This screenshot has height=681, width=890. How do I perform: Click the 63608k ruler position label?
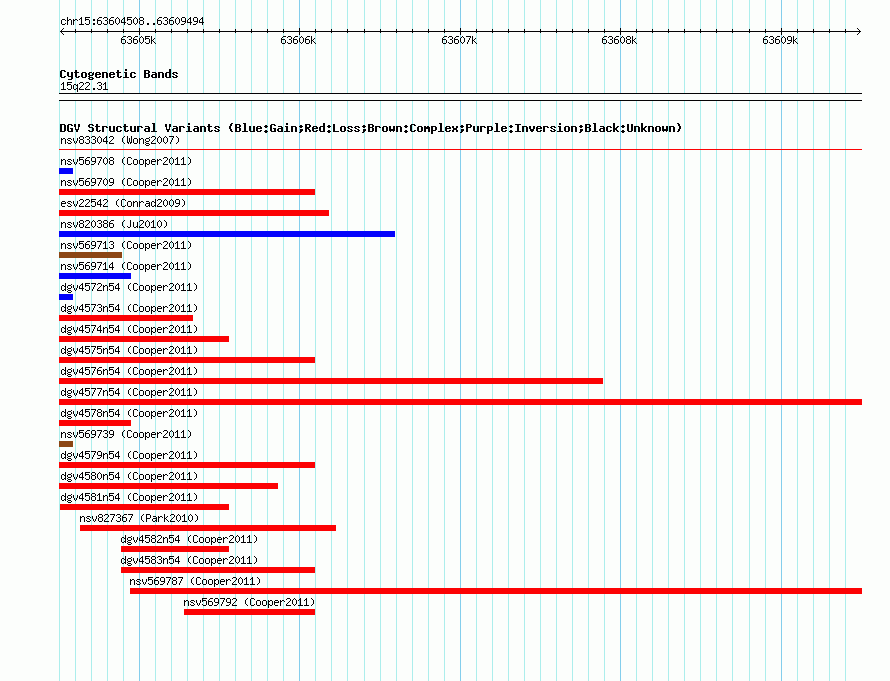(x=619, y=40)
